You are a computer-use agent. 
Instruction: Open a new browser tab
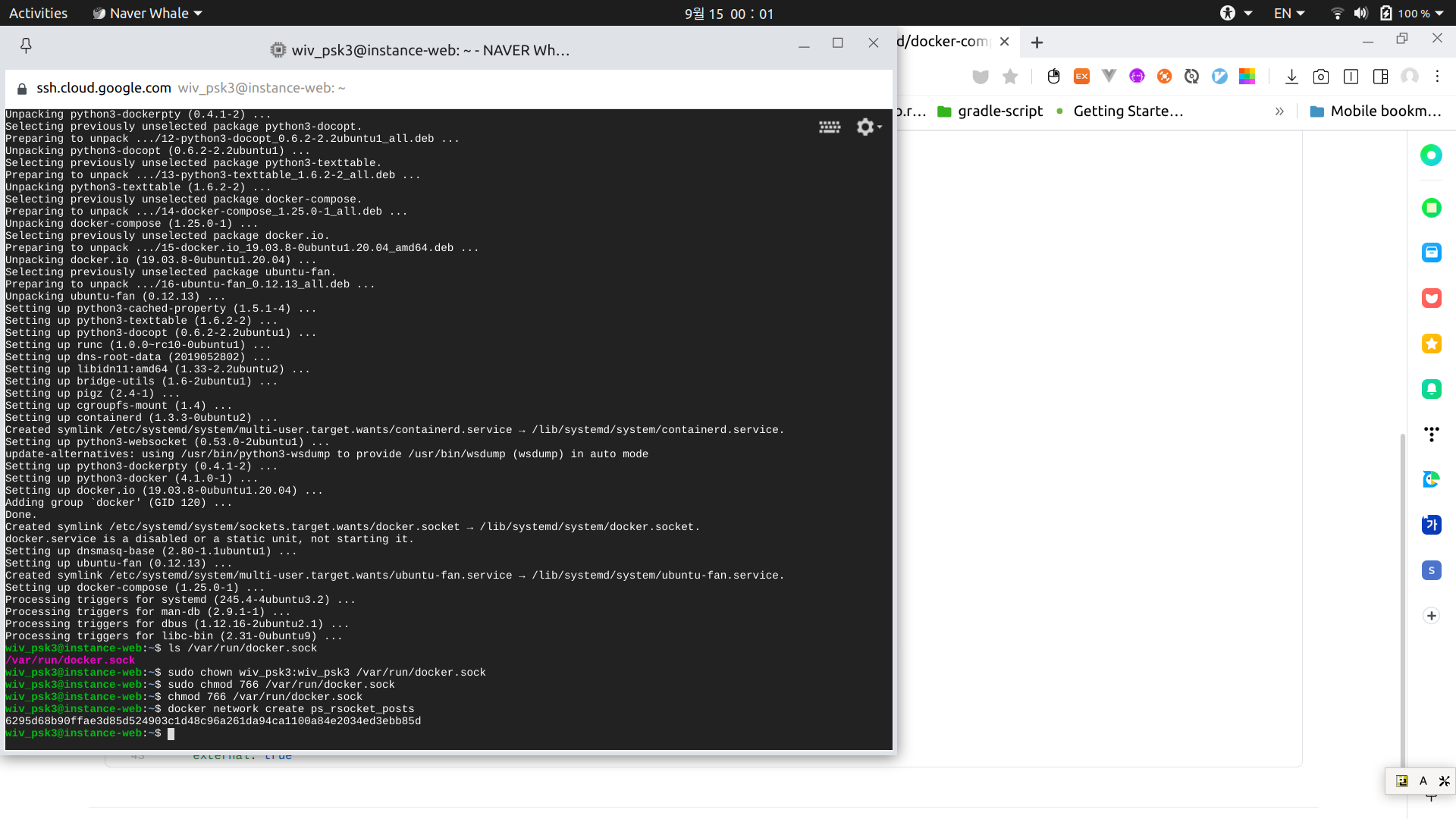point(1037,42)
